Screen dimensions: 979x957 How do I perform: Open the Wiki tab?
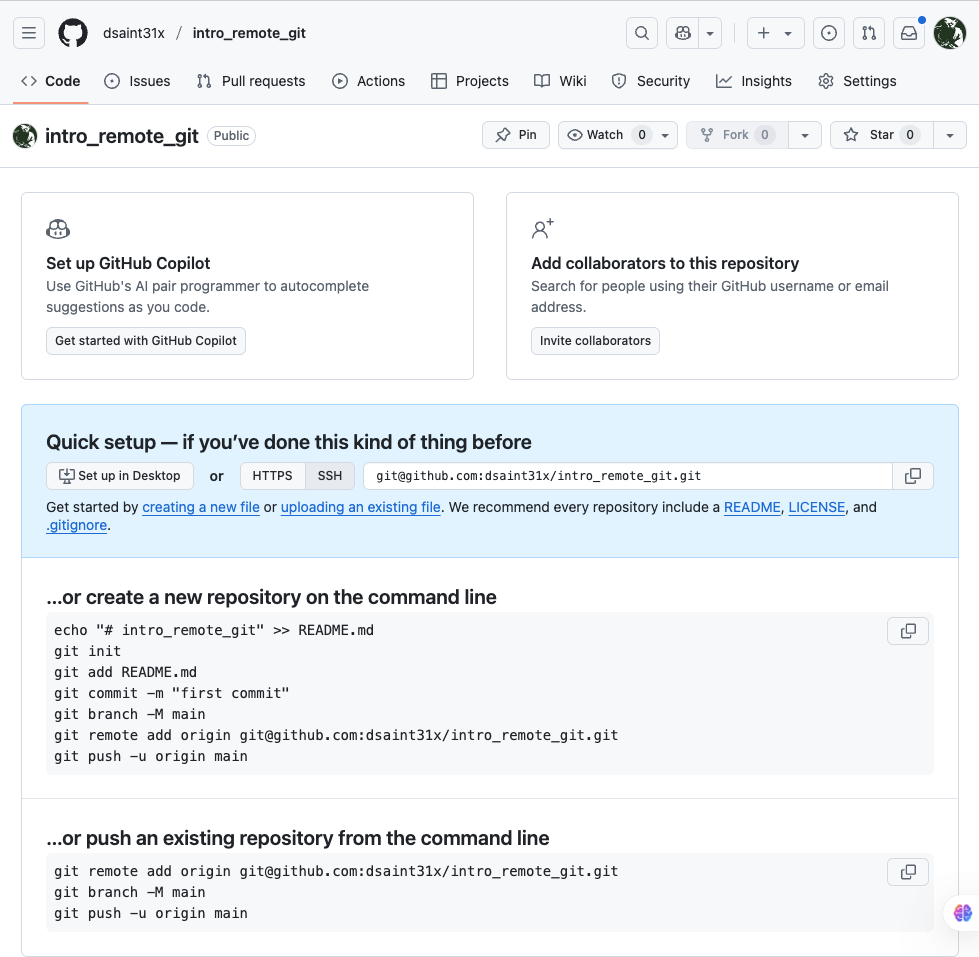click(x=560, y=81)
